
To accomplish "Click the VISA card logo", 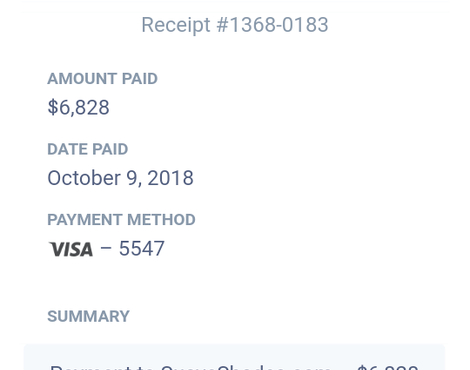I will pyautogui.click(x=71, y=249).
